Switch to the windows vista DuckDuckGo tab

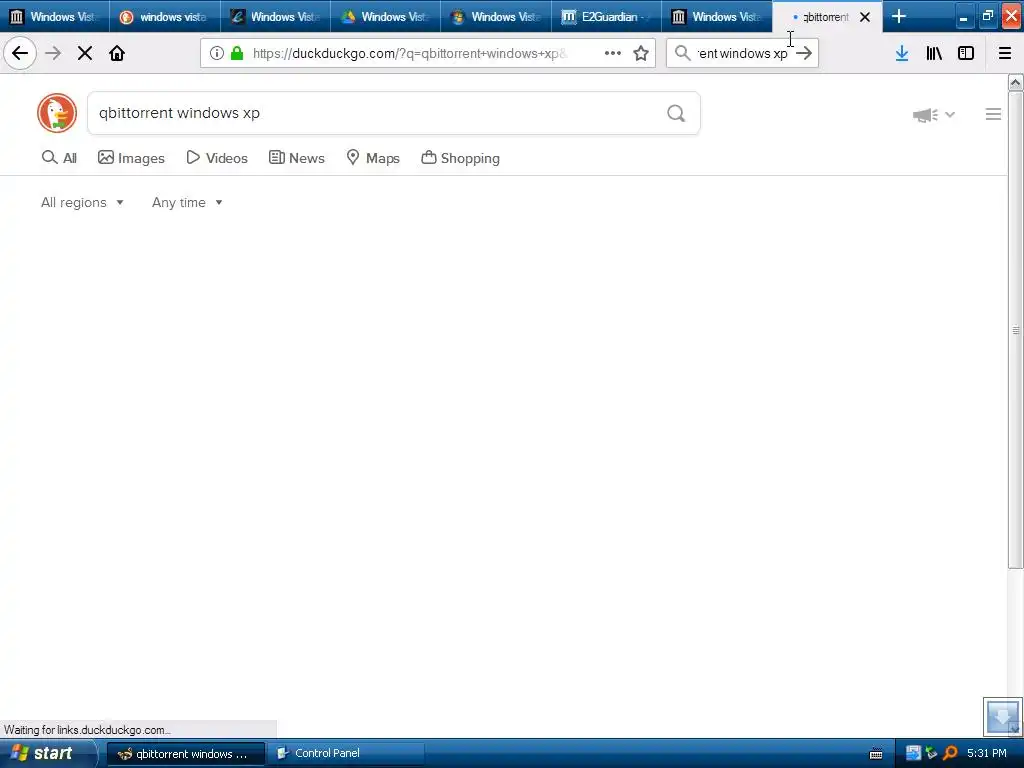coord(165,16)
